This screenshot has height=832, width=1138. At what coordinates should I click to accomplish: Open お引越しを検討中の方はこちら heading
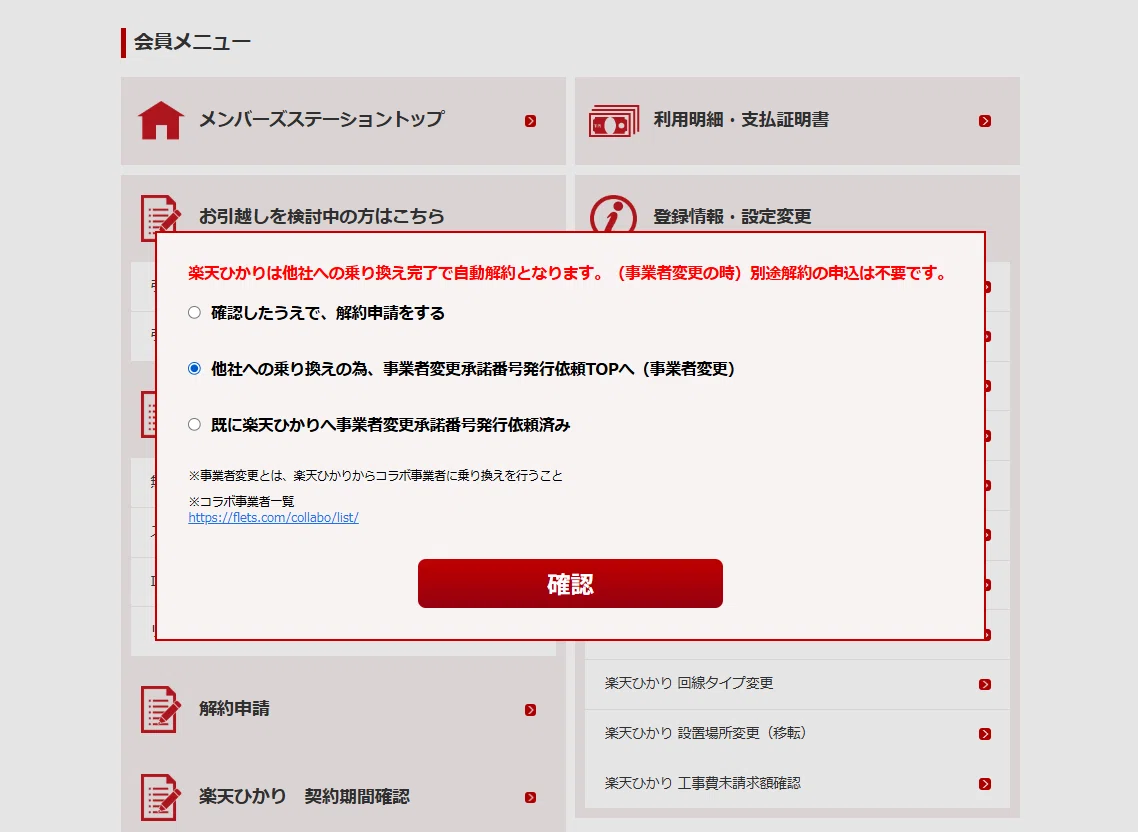pyautogui.click(x=322, y=216)
